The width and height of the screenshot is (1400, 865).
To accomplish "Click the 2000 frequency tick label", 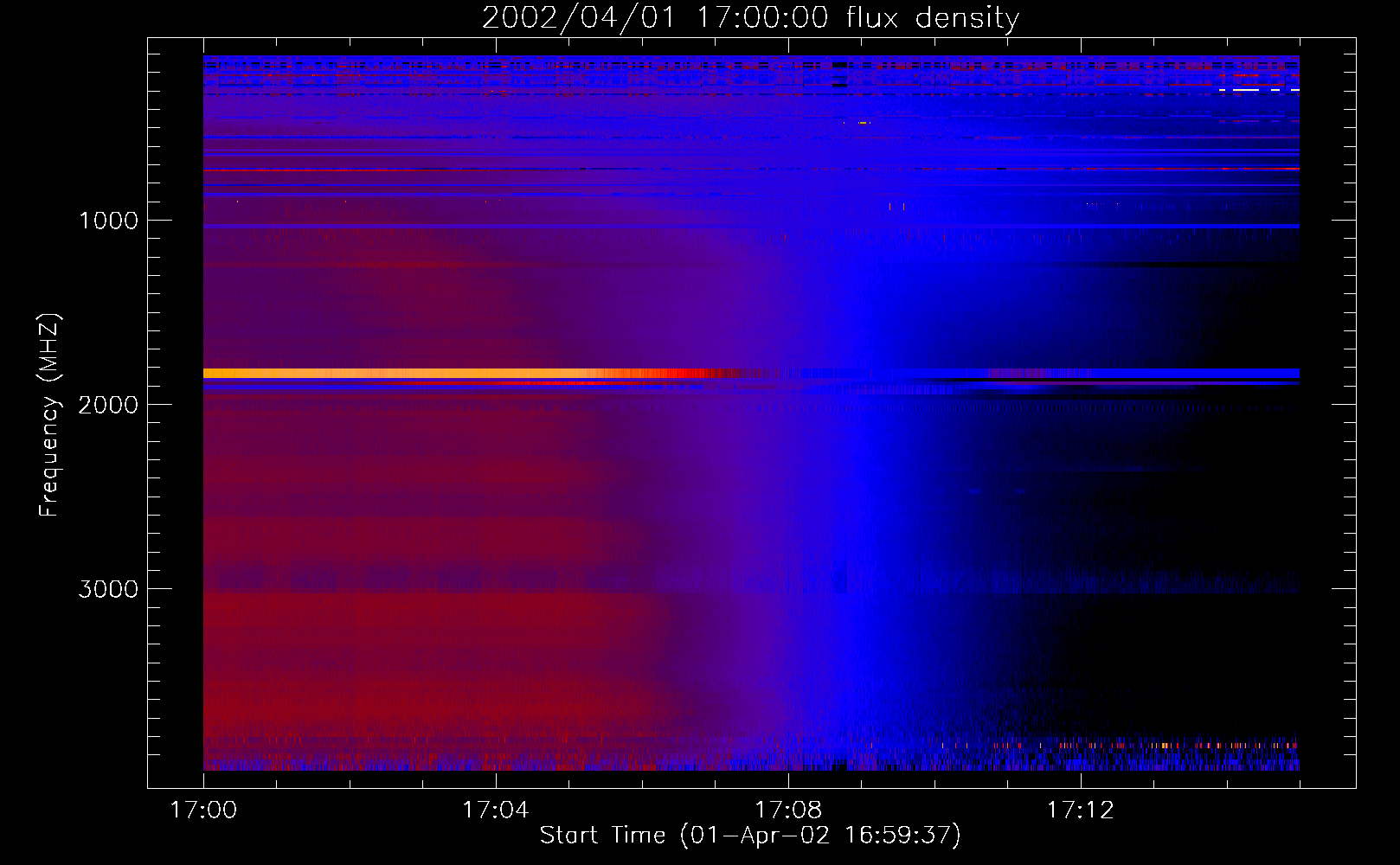I will tap(109, 405).
